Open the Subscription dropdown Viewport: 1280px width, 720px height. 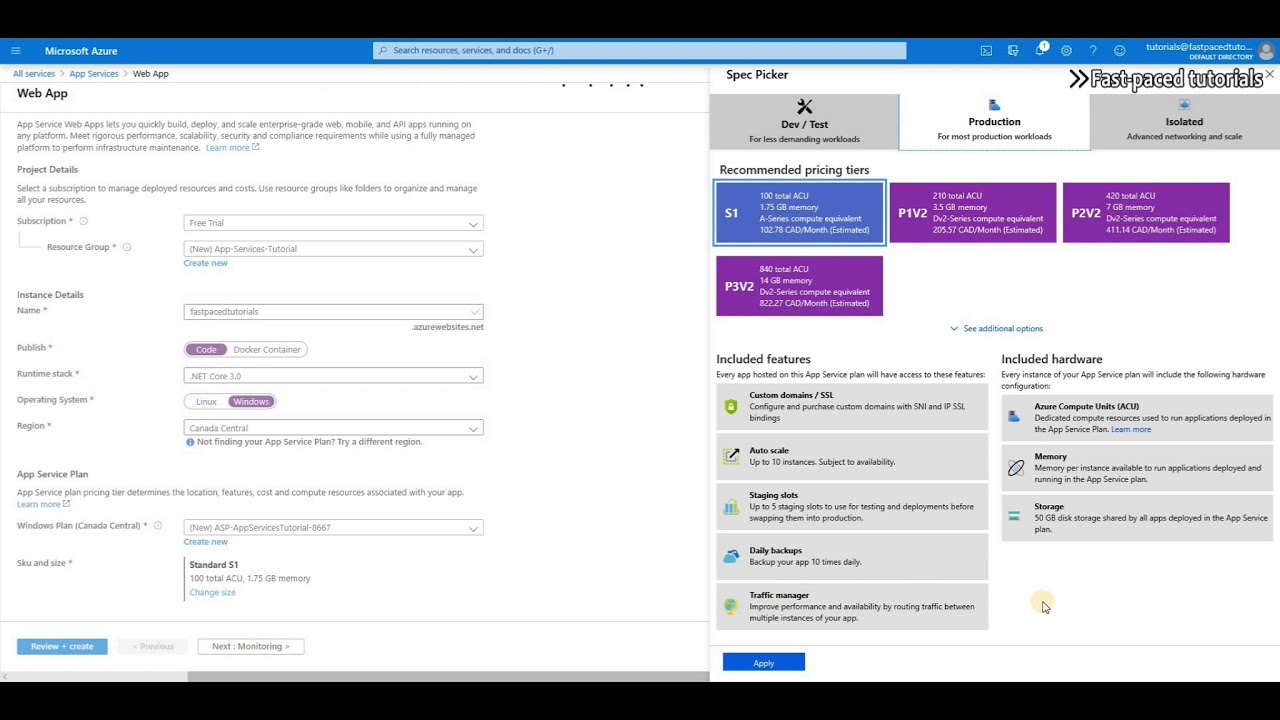click(x=333, y=223)
